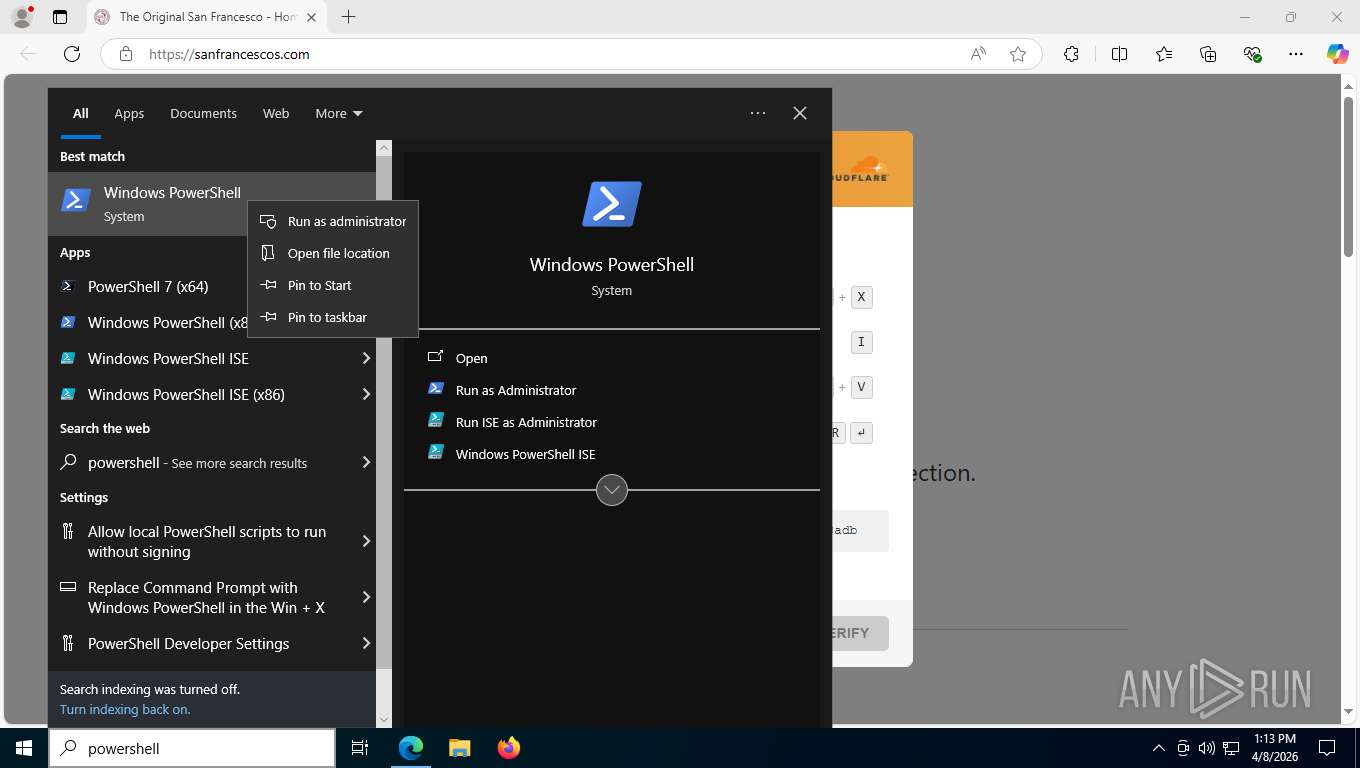
Task: Click the volume speaker tray icon
Action: point(1206,748)
